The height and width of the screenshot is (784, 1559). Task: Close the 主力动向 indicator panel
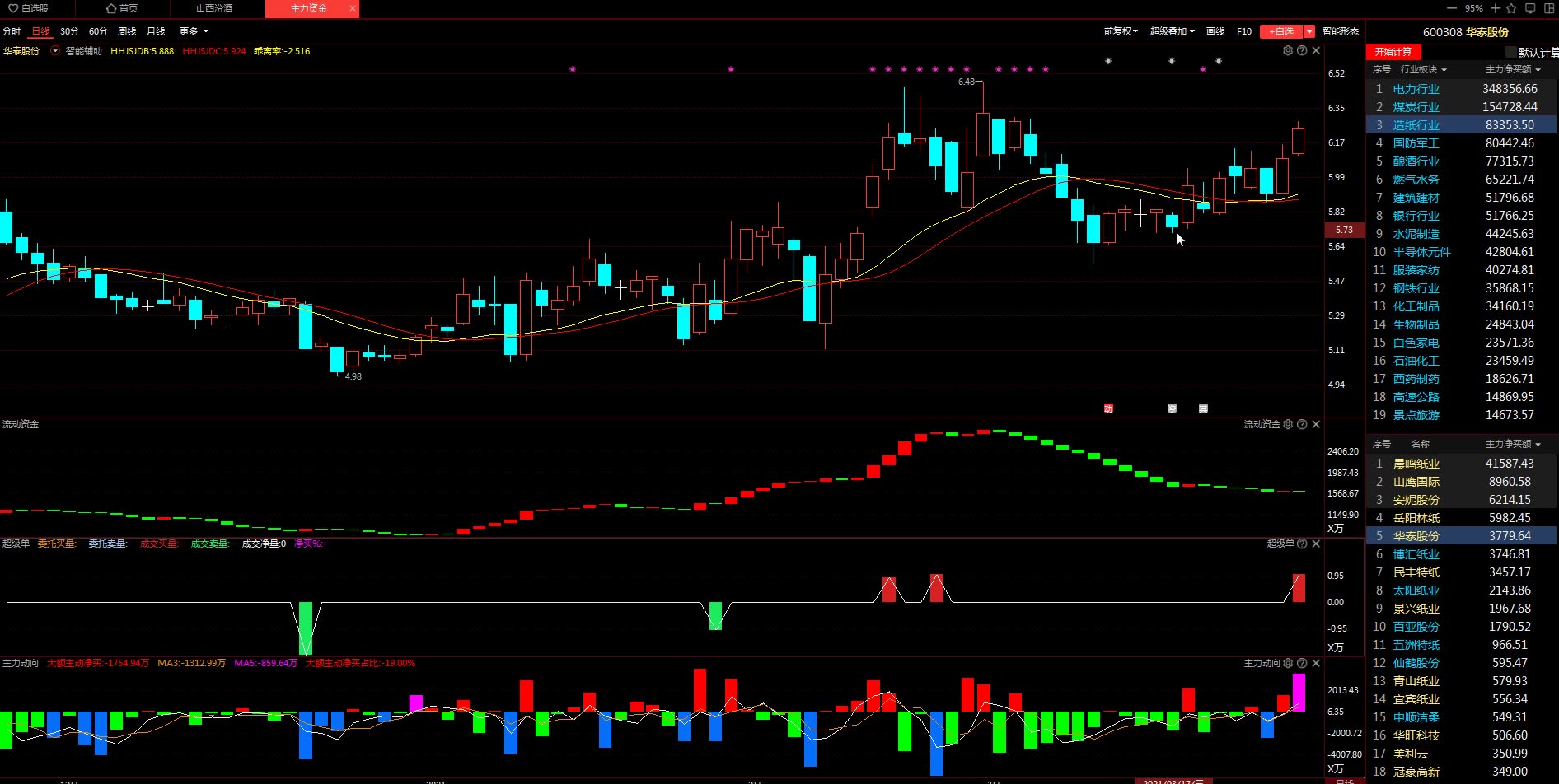[x=1316, y=663]
